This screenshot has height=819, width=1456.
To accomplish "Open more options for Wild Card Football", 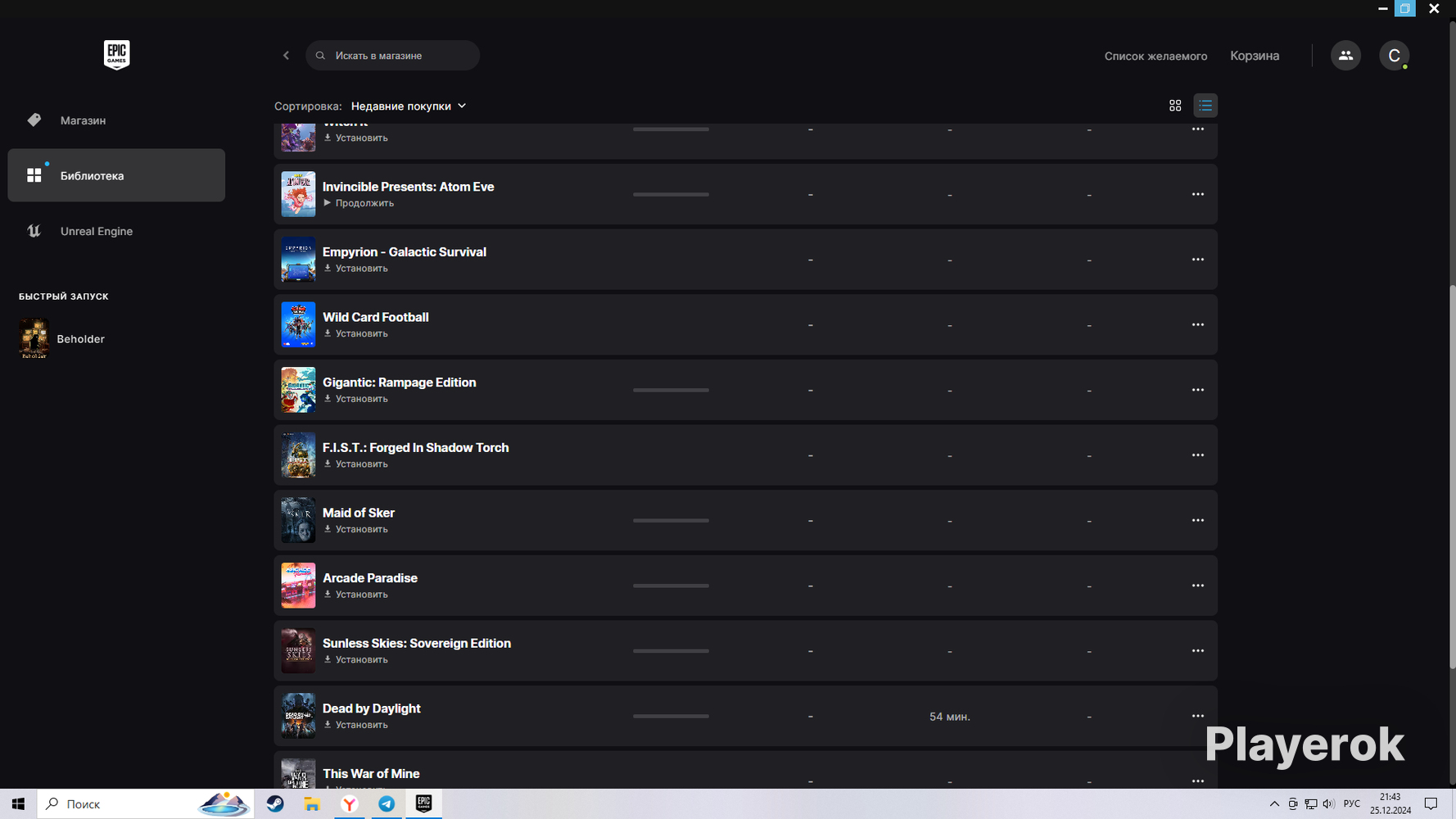I will pos(1198,325).
